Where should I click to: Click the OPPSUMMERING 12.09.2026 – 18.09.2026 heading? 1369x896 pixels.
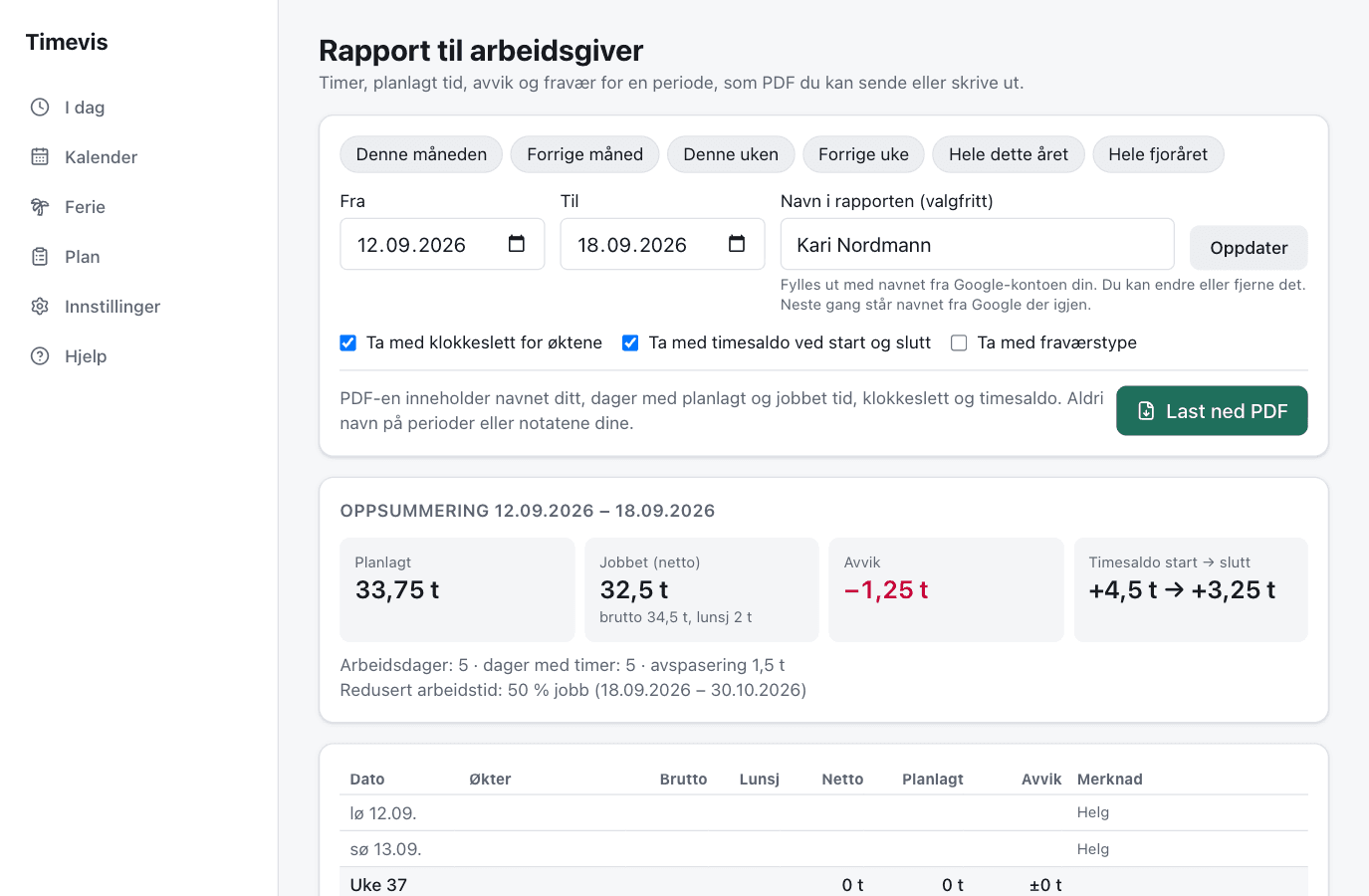[x=528, y=511]
